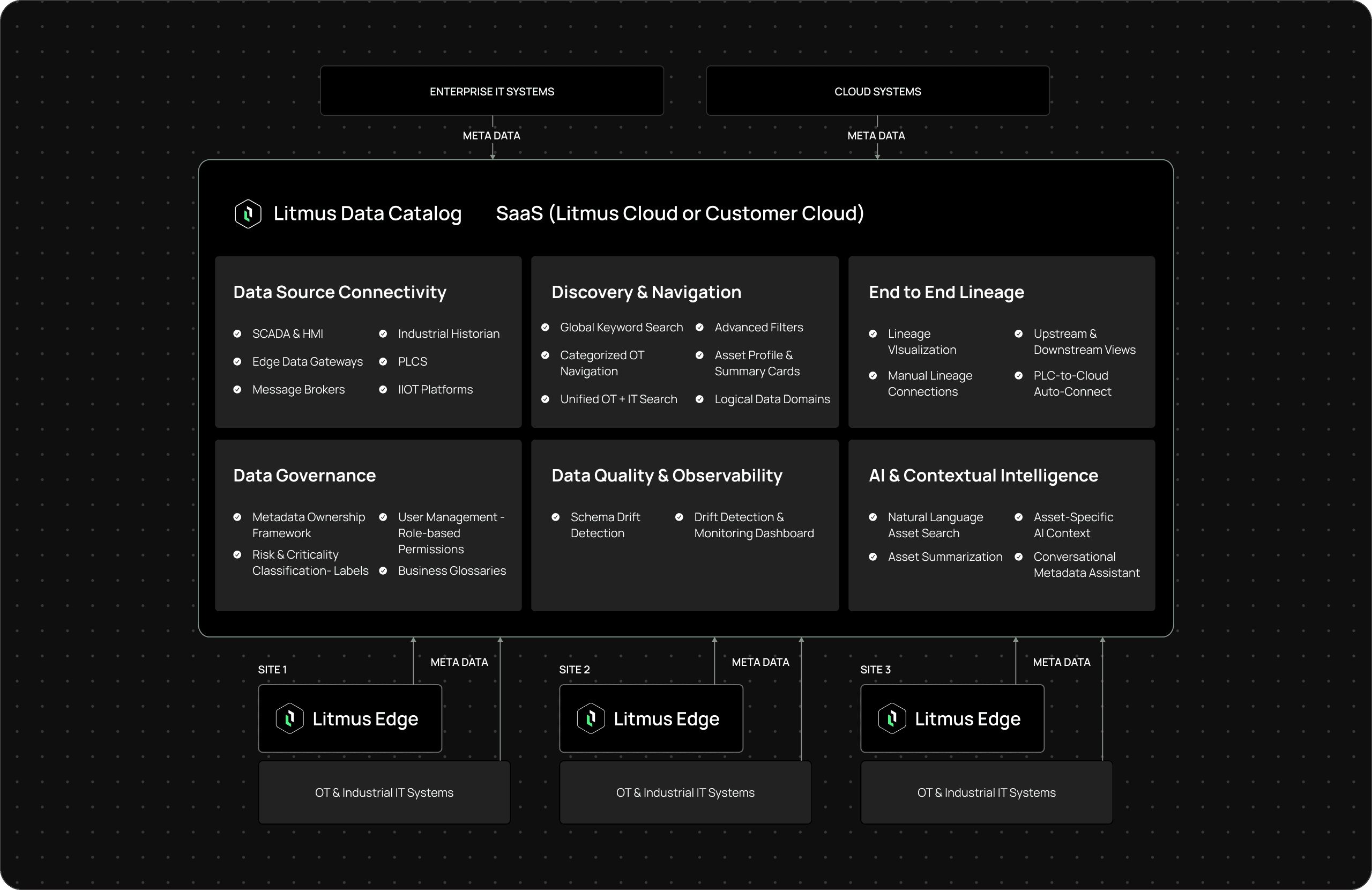
Task: Click the checkmark icon beside SCADA & HMI
Action: [x=237, y=334]
